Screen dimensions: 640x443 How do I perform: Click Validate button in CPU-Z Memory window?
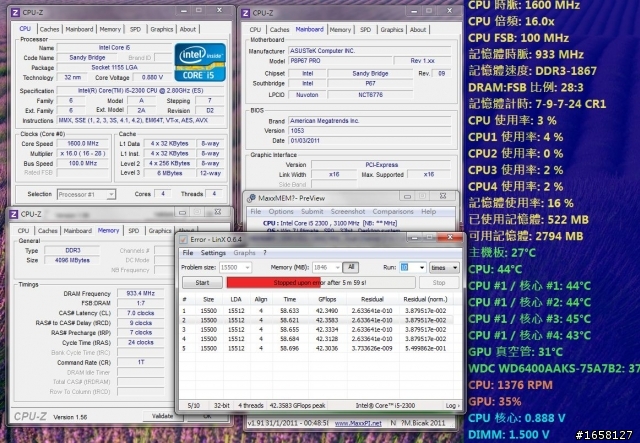[162, 416]
